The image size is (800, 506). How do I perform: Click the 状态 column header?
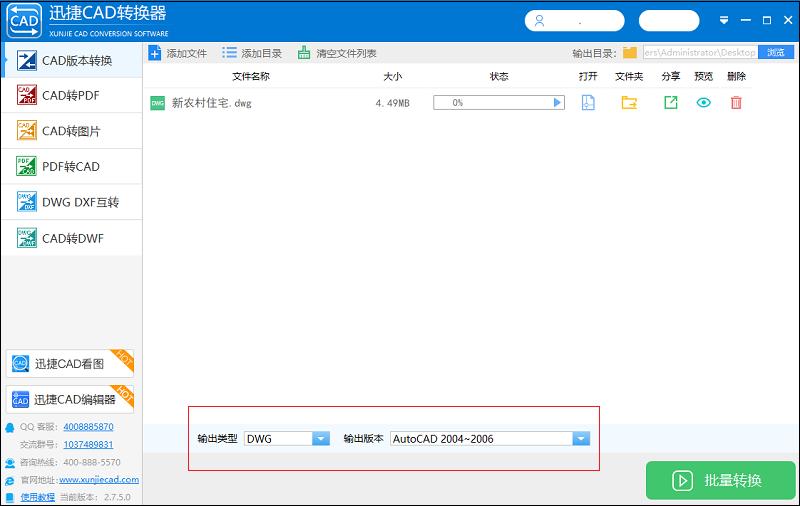pyautogui.click(x=498, y=76)
